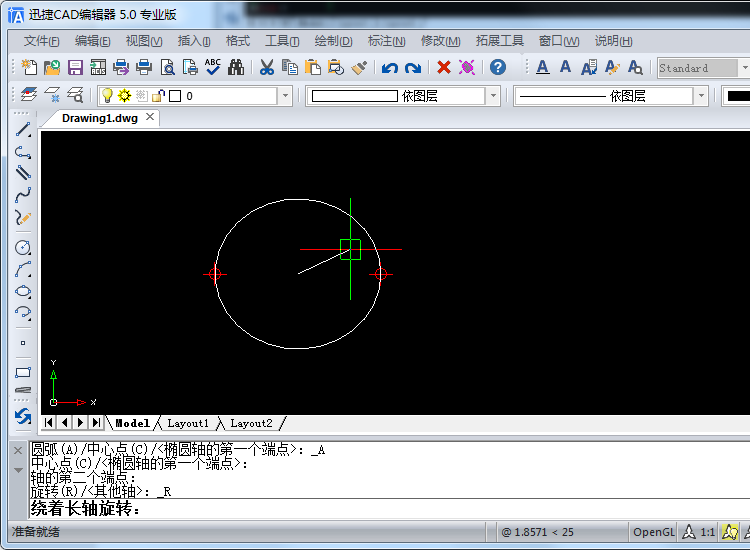Viewport: 750px width, 550px height.
Task: Open the 绘制(D) menu
Action: [x=333, y=41]
